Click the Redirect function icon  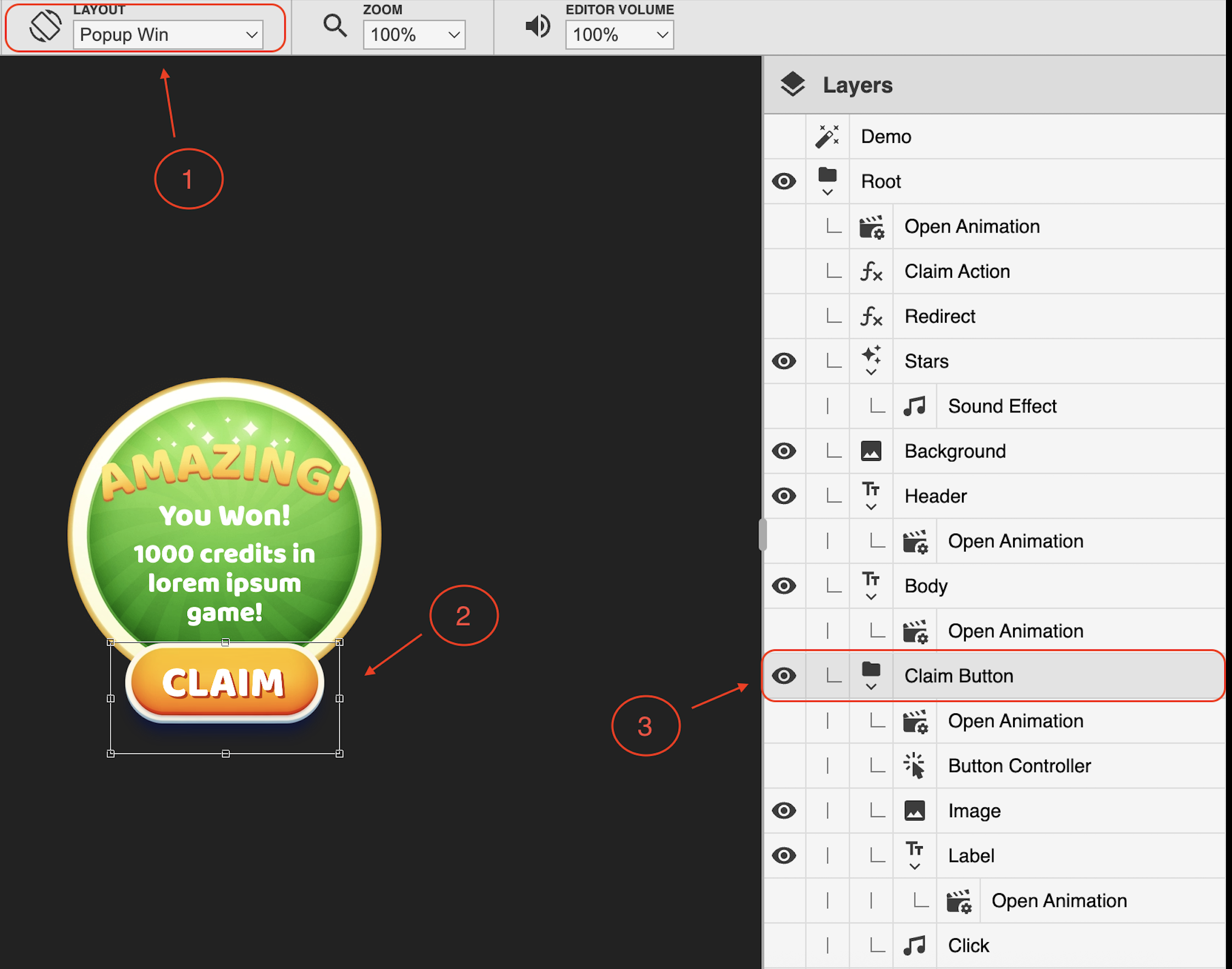coord(871,316)
